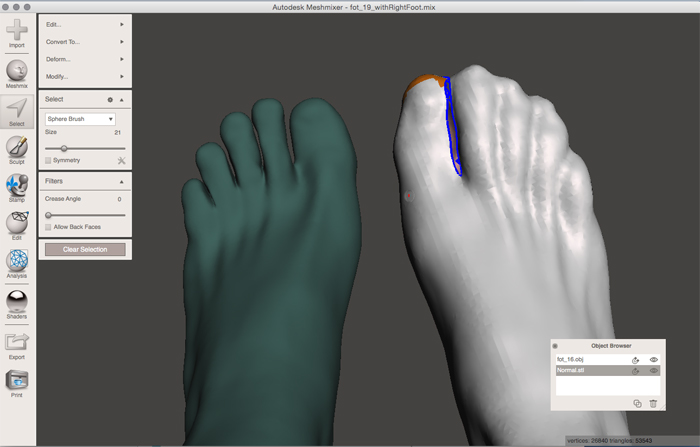
Task: Open the Meshmix tool
Action: 17,70
